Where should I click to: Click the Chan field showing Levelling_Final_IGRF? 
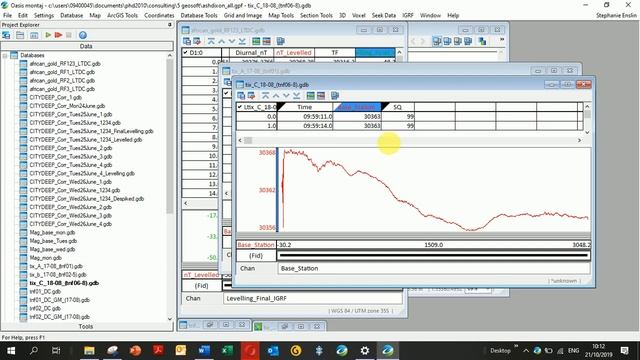click(x=313, y=298)
